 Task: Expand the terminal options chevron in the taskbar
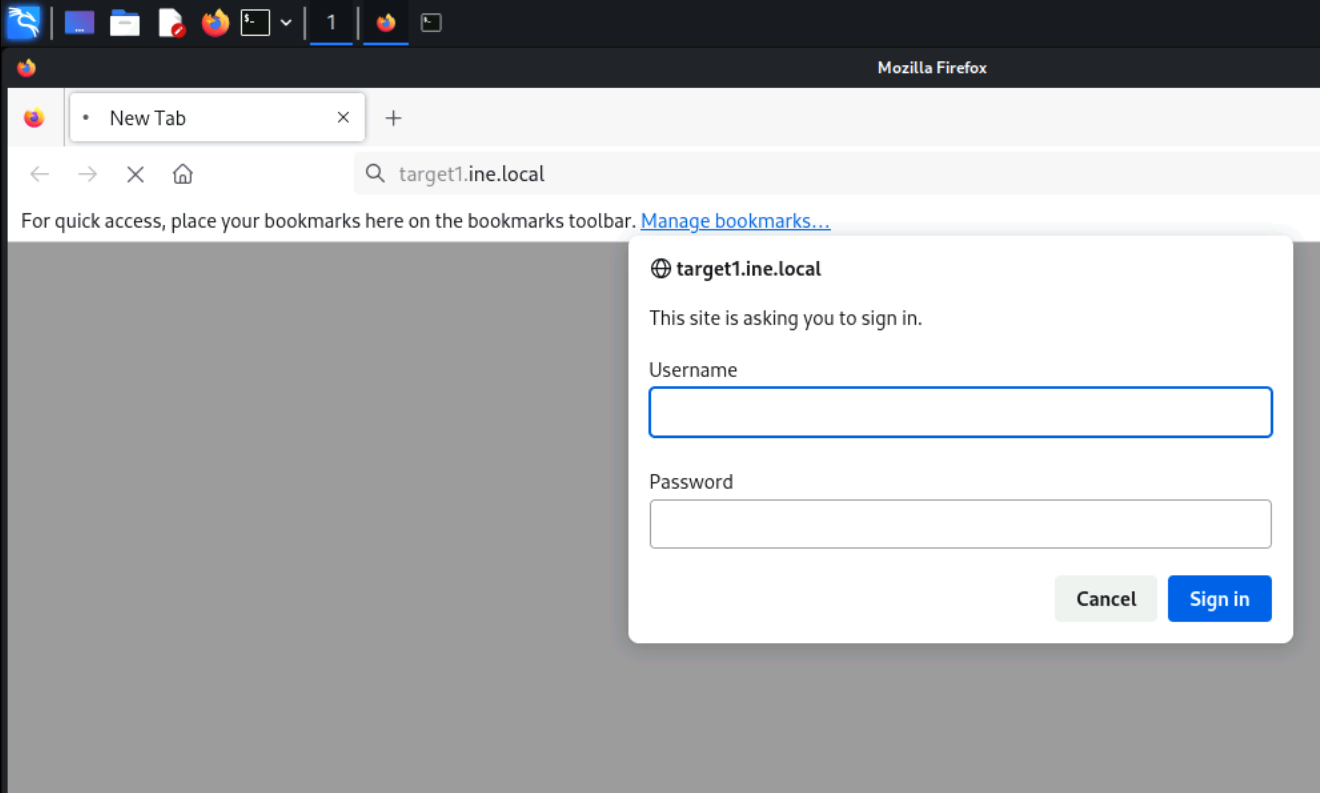tap(285, 22)
